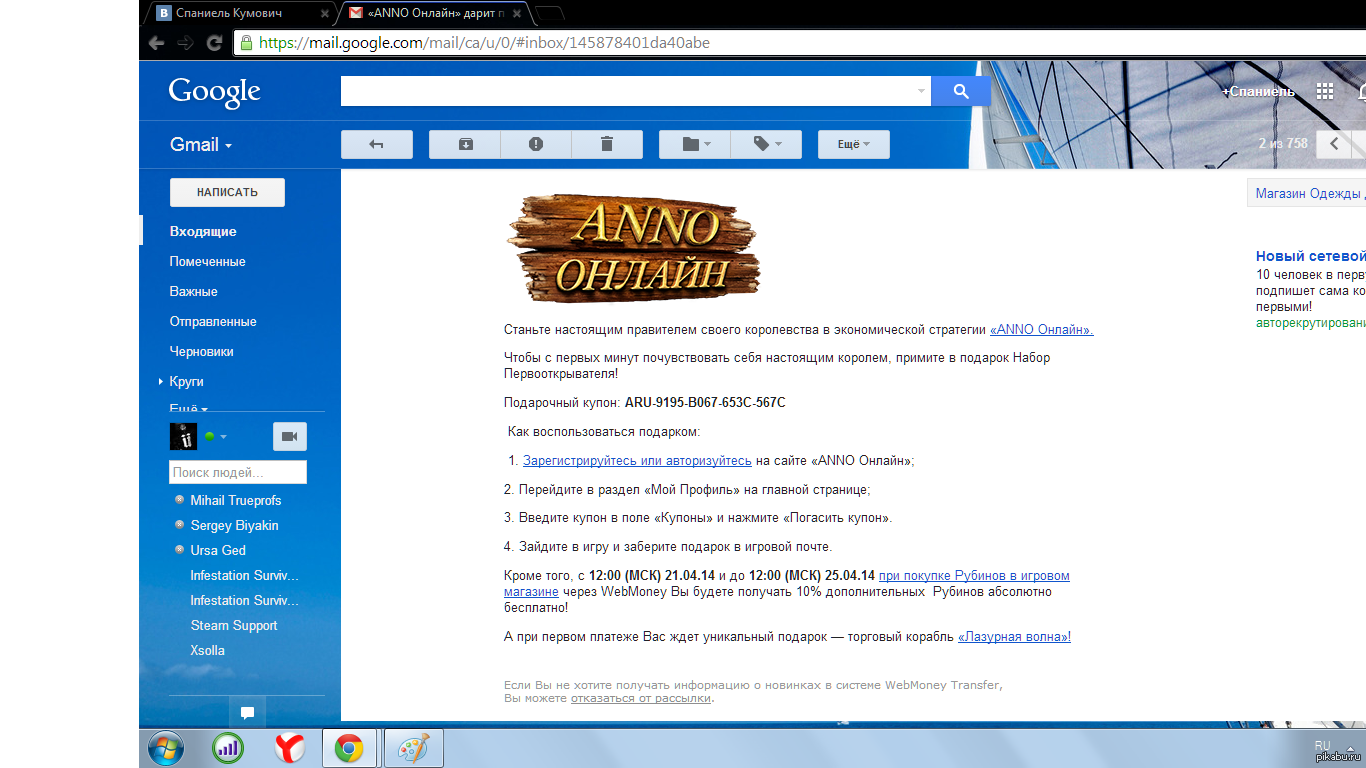Click the back-to-inbox arrow button
Screen dimensions: 1366x768
376,144
